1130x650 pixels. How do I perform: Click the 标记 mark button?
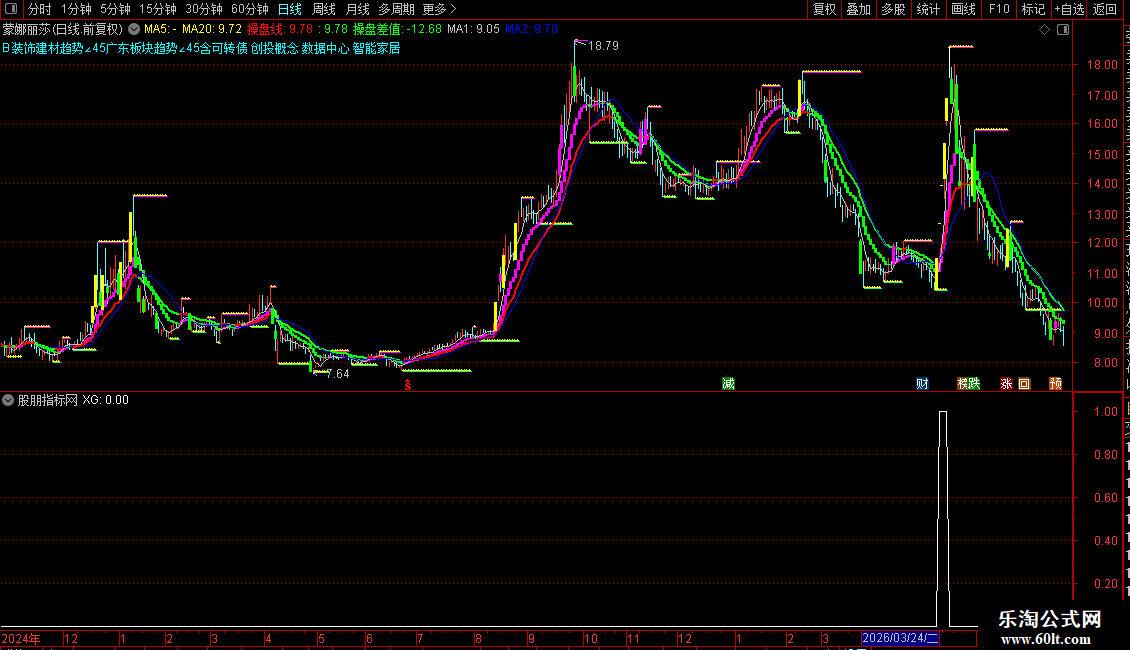(x=1033, y=9)
